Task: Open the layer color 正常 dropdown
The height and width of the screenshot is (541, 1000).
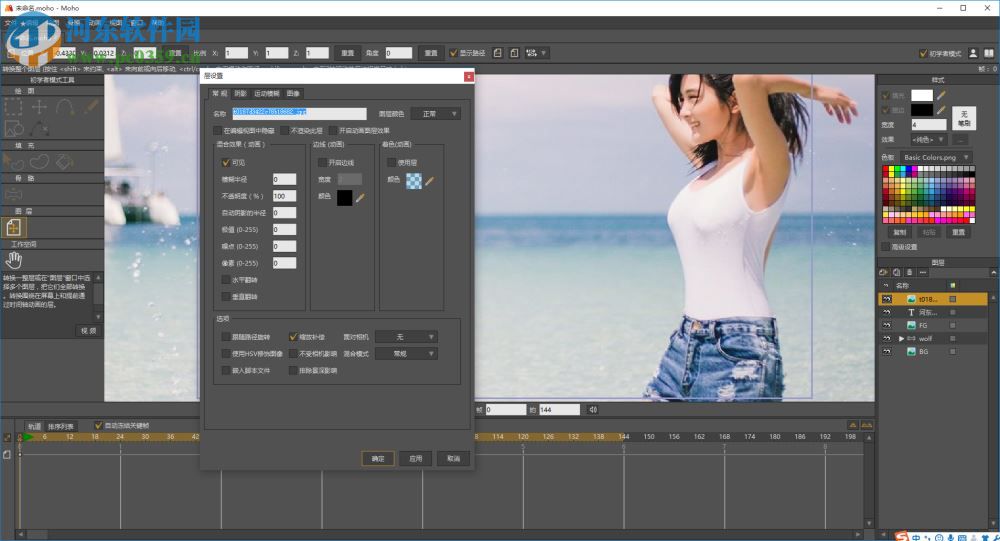Action: coord(436,114)
